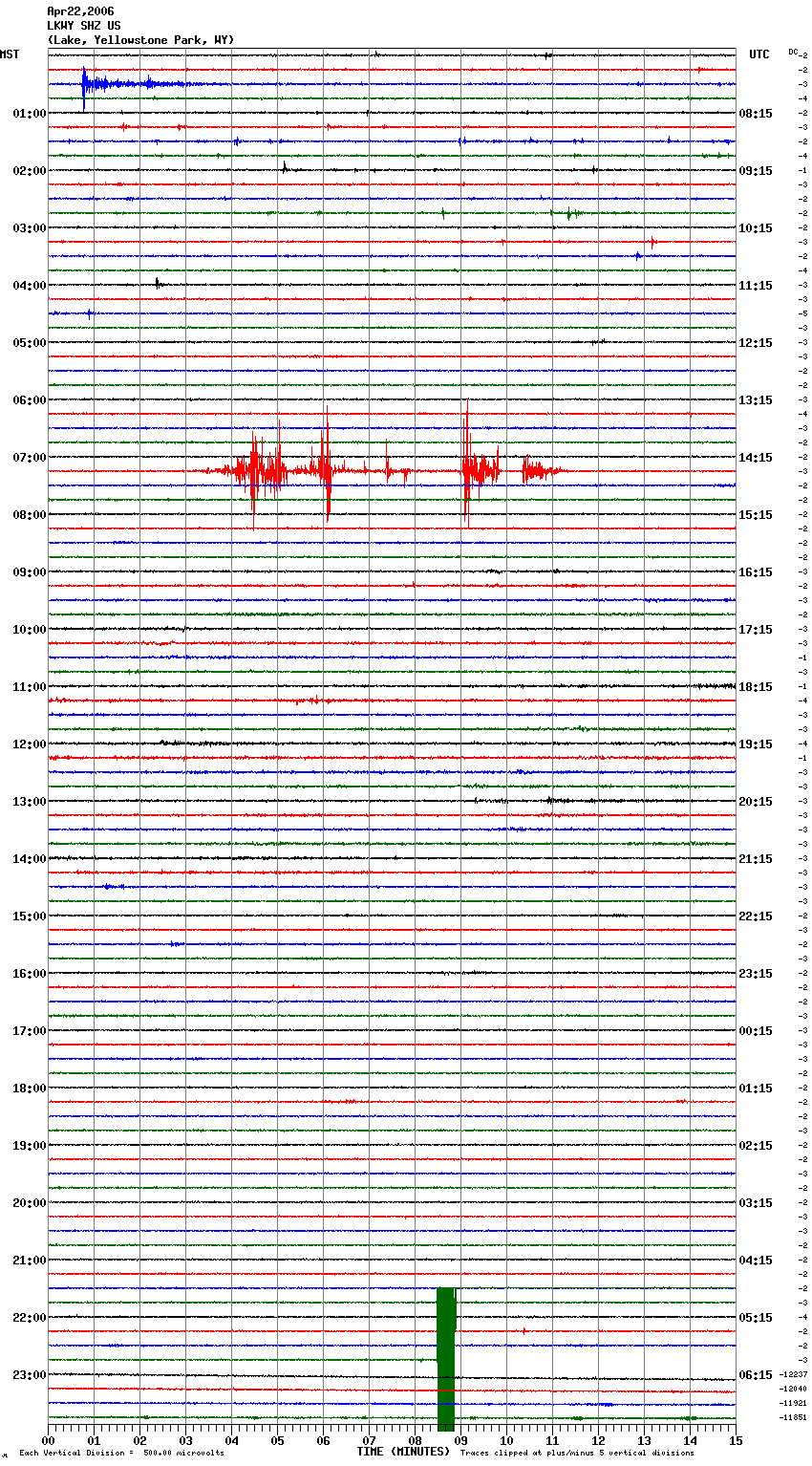Screen dimensions: 812x1466
Task: Select the 23:15 UTC time label
Action: pos(756,974)
